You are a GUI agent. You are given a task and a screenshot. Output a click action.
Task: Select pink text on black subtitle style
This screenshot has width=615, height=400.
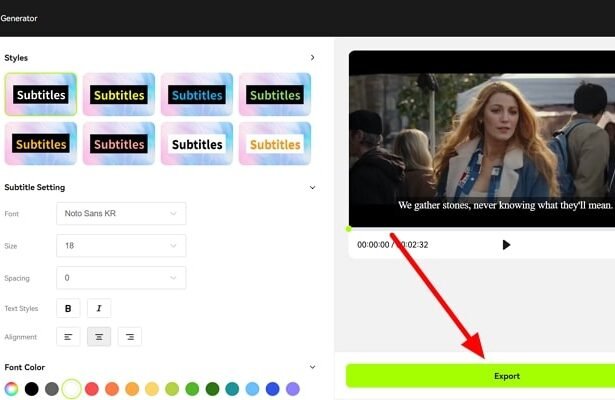[x=119, y=144]
